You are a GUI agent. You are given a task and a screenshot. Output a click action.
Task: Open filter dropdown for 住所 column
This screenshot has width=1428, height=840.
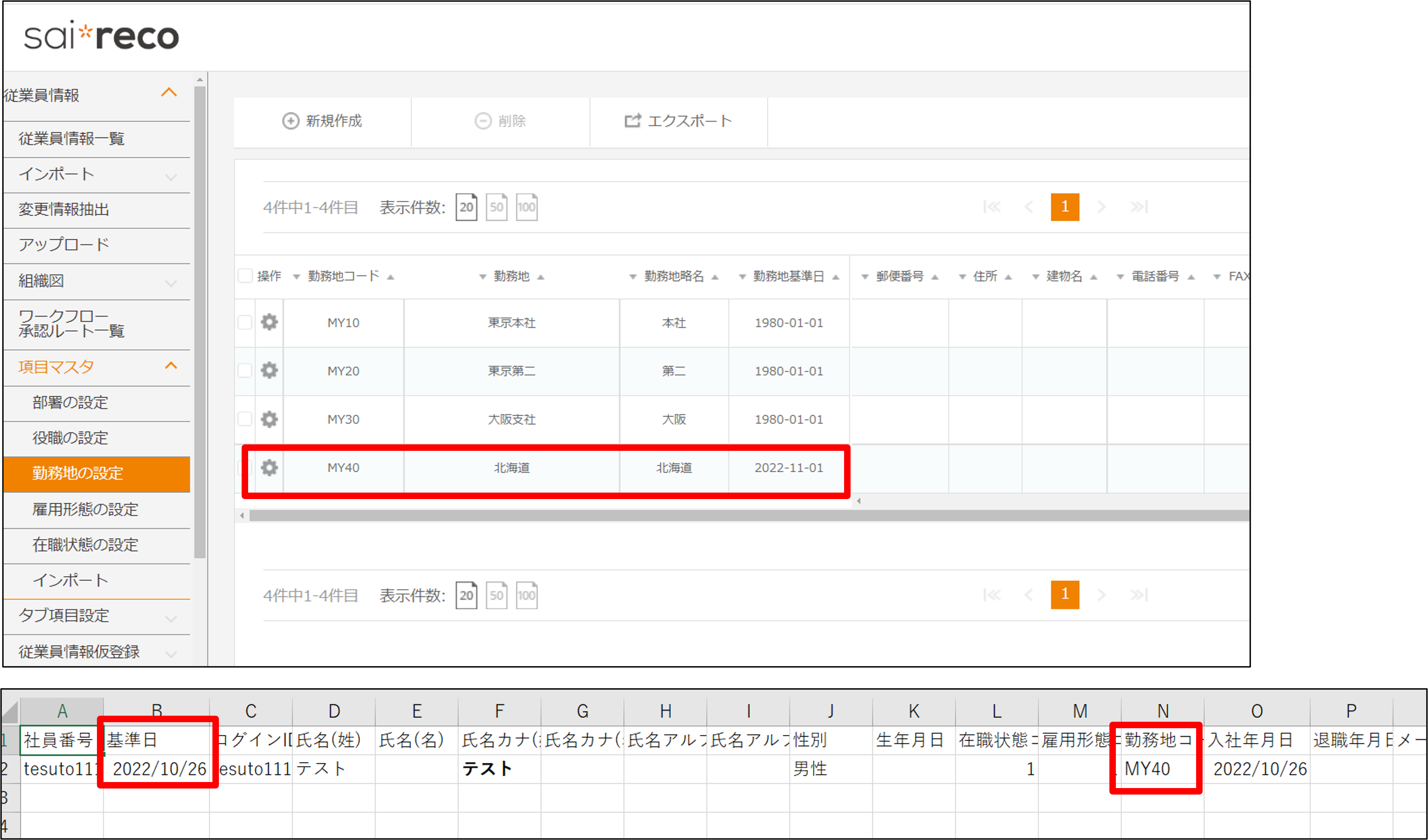[961, 276]
